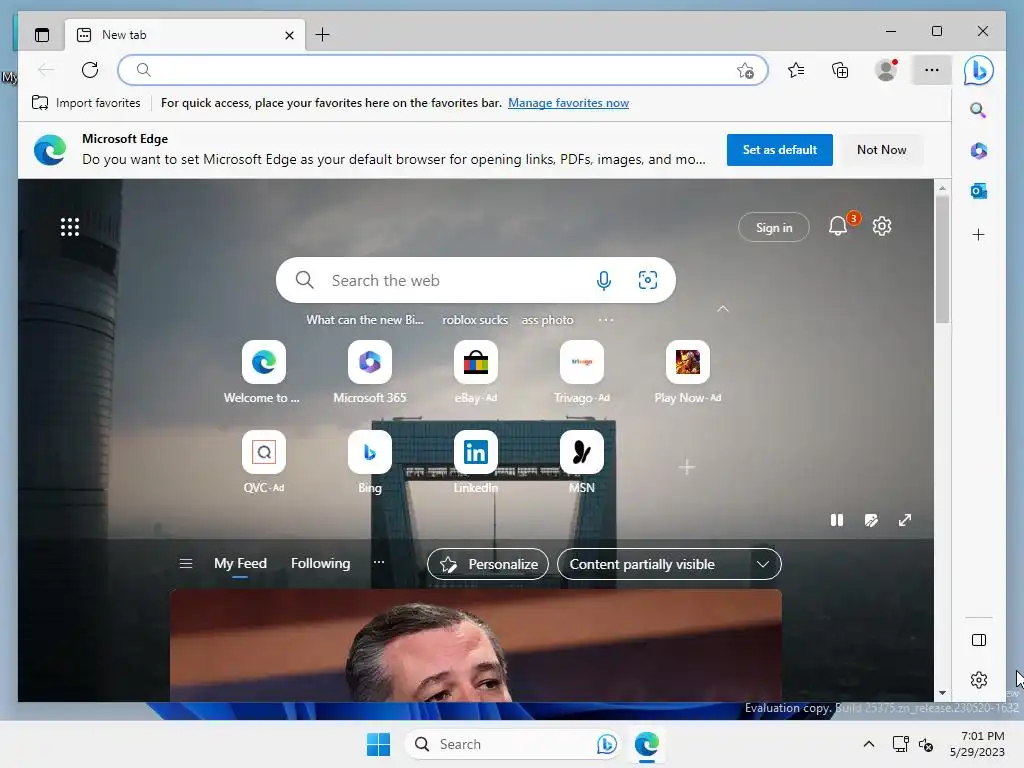Expand Content partially visible dropdown
This screenshot has width=1024, height=768.
coord(669,564)
